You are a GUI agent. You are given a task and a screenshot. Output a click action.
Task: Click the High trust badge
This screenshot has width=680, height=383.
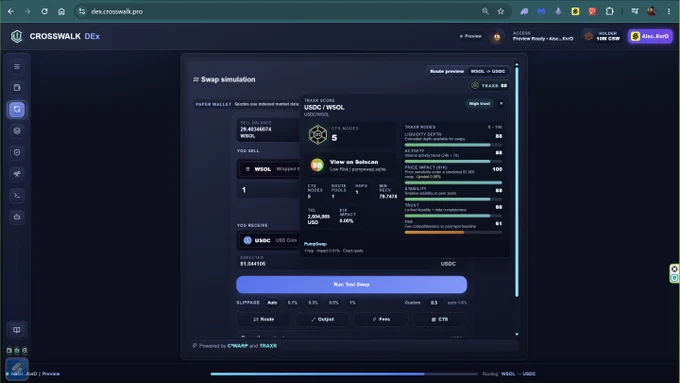[479, 103]
